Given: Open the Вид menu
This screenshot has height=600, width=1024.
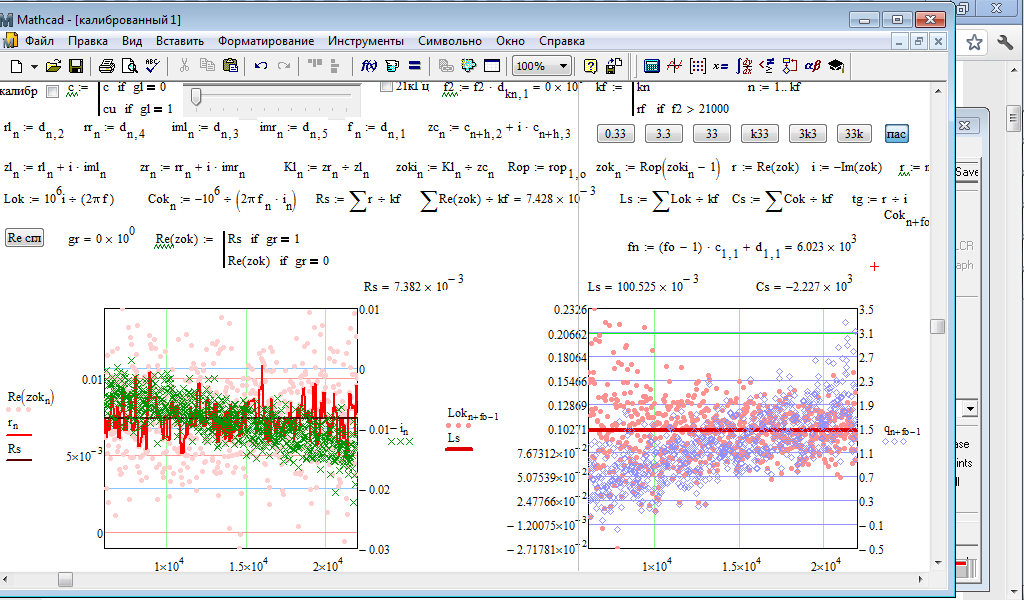Looking at the screenshot, I should (x=132, y=41).
